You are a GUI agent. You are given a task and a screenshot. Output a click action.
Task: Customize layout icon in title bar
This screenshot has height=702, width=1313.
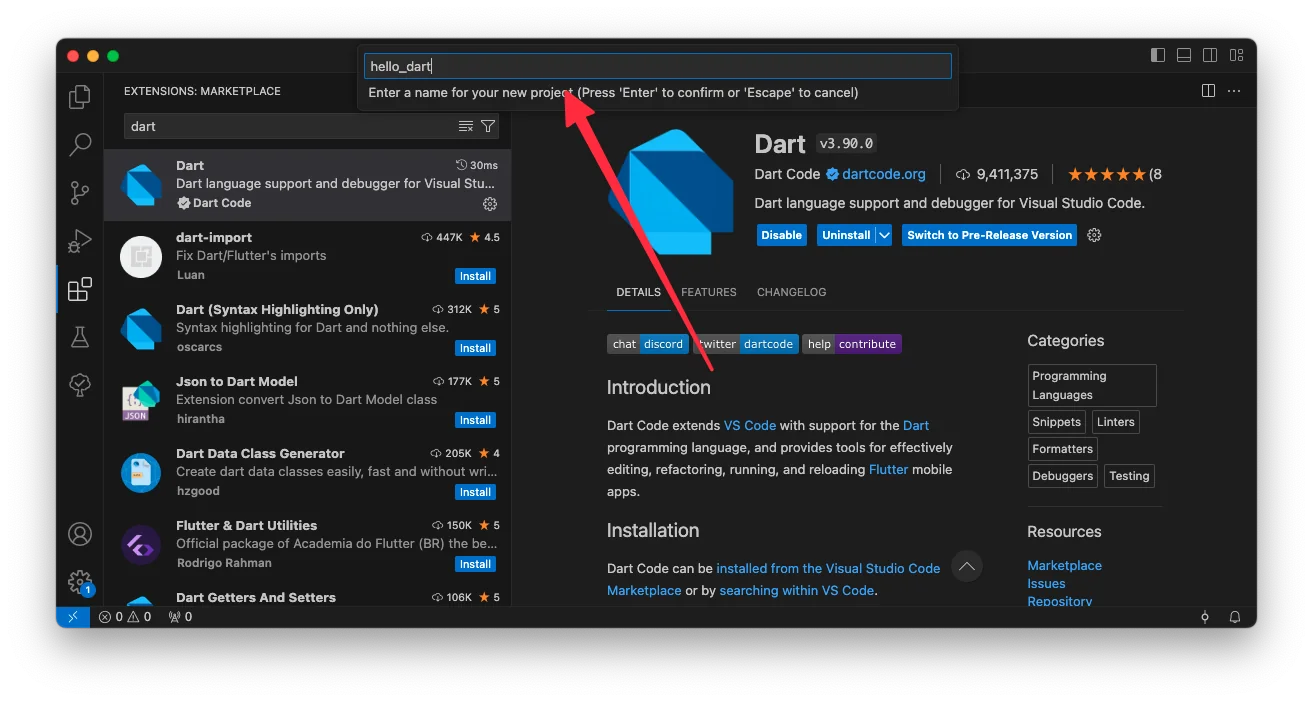[1236, 55]
